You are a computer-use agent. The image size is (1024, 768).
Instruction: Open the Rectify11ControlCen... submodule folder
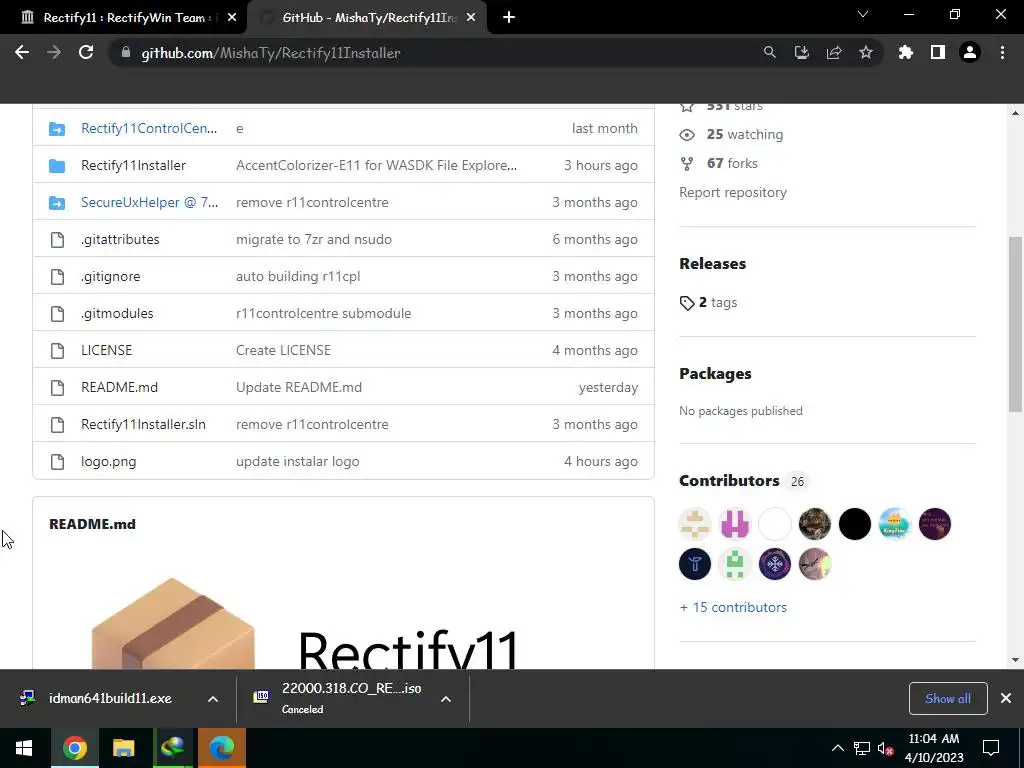[x=149, y=129]
